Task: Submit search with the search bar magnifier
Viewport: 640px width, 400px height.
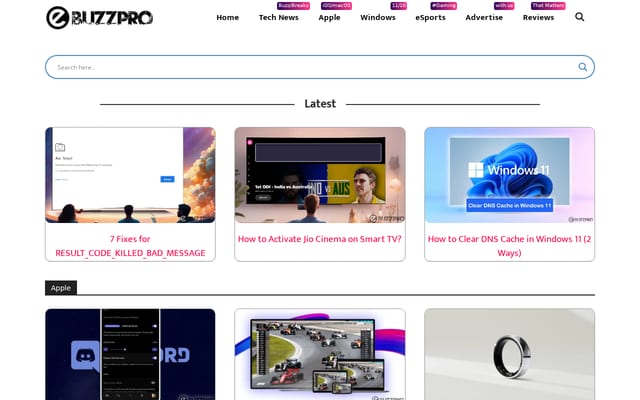Action: pyautogui.click(x=582, y=67)
